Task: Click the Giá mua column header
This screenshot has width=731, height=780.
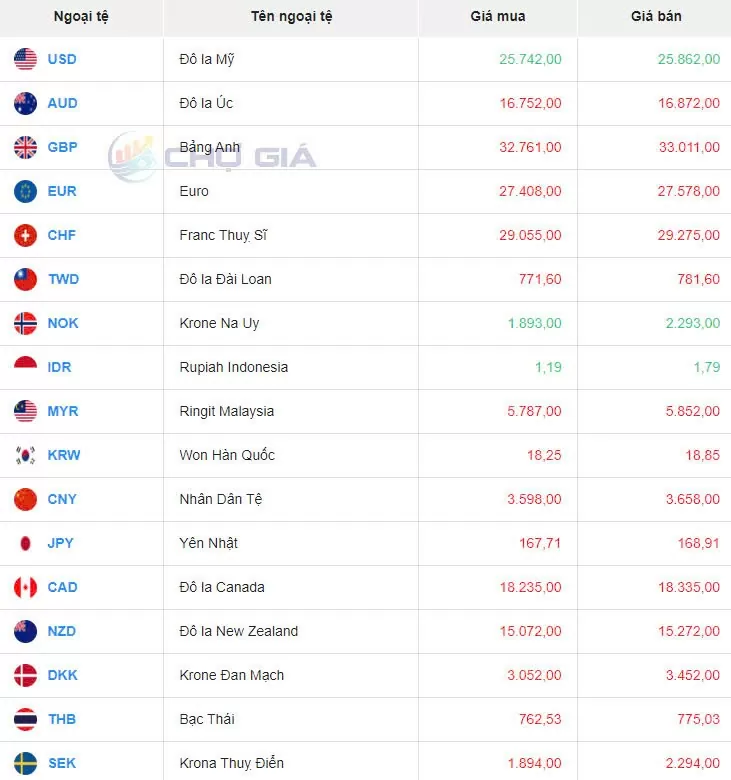Action: (497, 17)
